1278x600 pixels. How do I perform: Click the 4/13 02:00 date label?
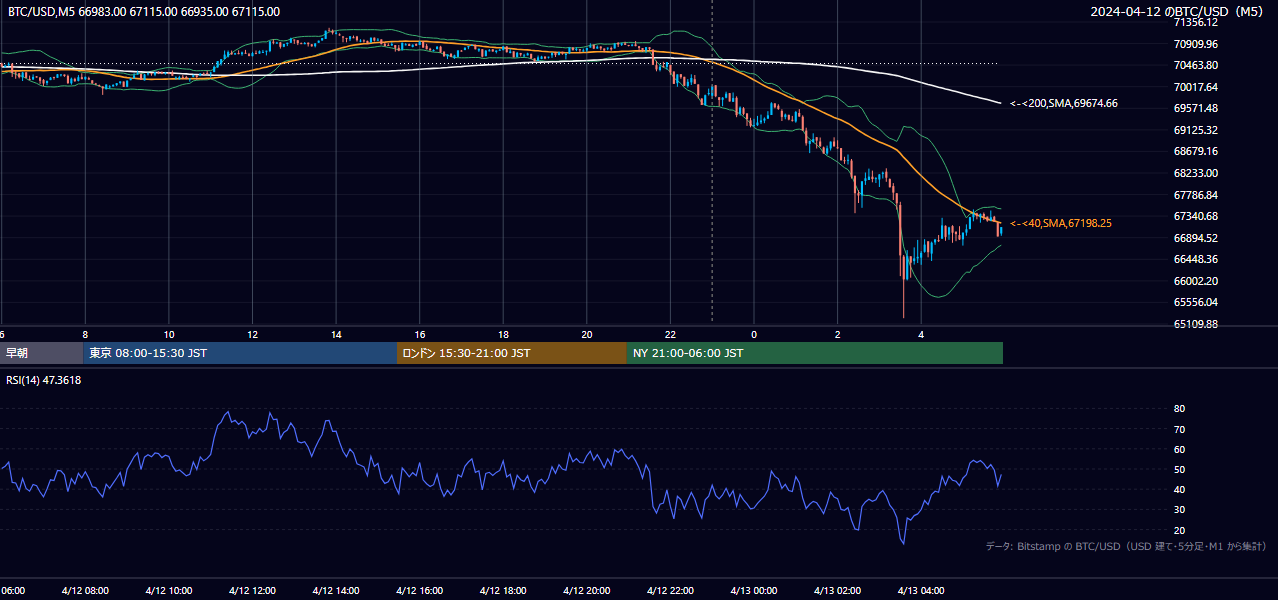[838, 590]
